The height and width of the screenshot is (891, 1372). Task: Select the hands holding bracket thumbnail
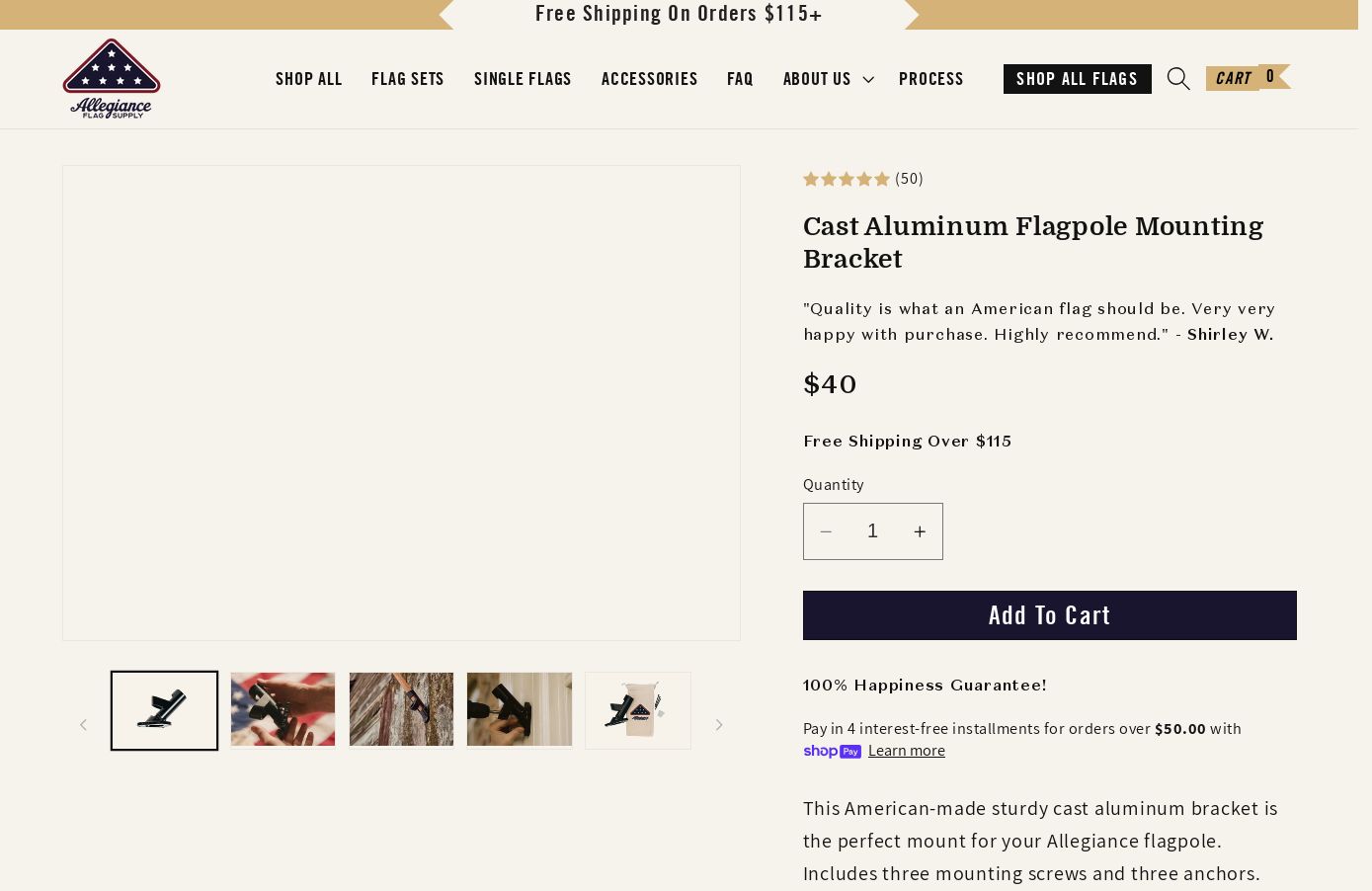282,709
